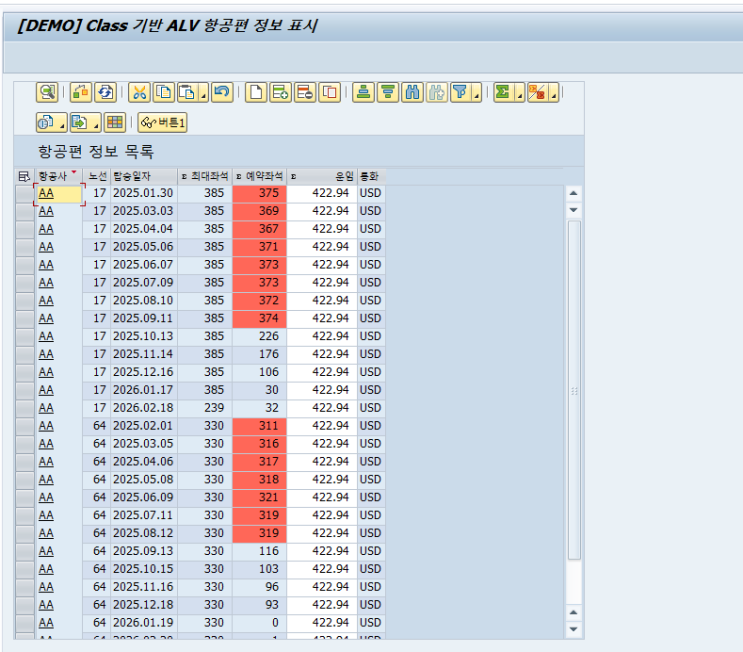Open AA link in the 2025.01.30 row
Screen dimensions: 743x652
pyautogui.click(x=46, y=193)
